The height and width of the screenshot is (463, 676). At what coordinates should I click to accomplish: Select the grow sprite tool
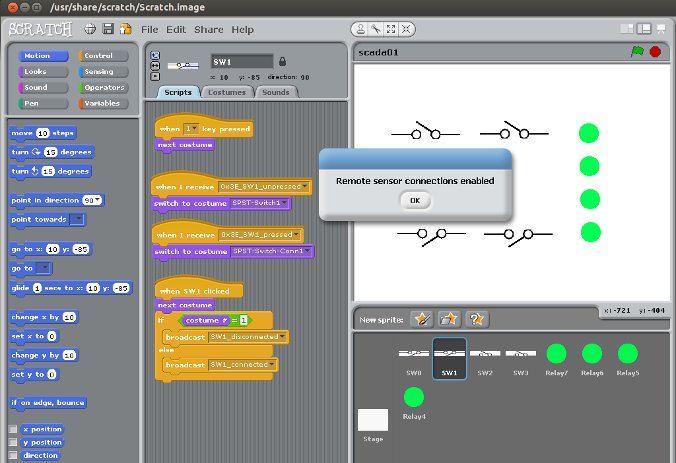[391, 29]
